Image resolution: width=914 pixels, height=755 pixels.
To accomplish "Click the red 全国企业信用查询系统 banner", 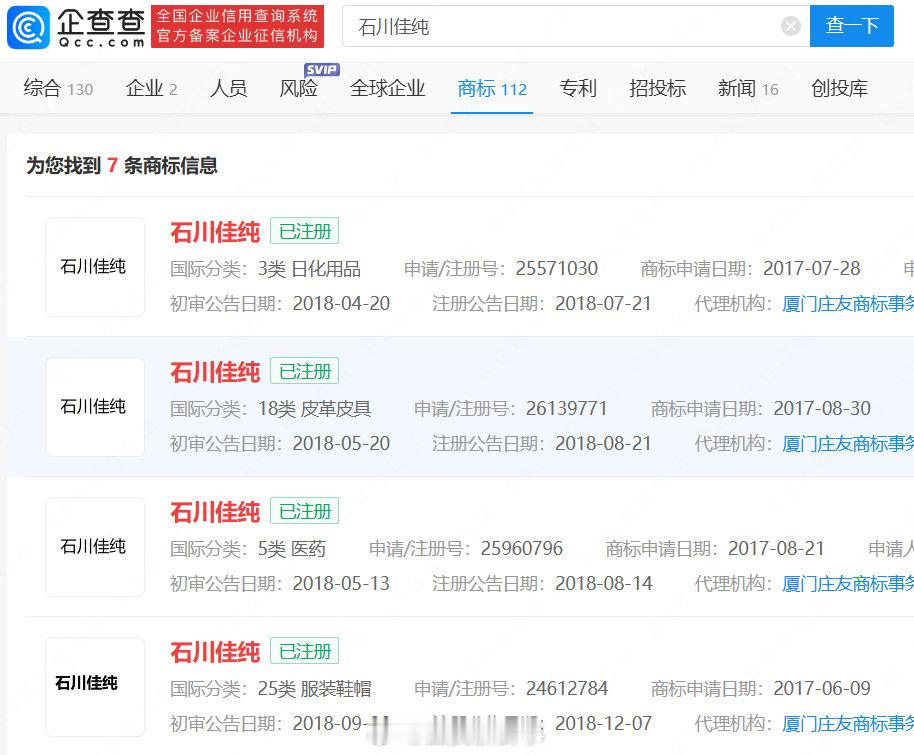I will coord(237,26).
